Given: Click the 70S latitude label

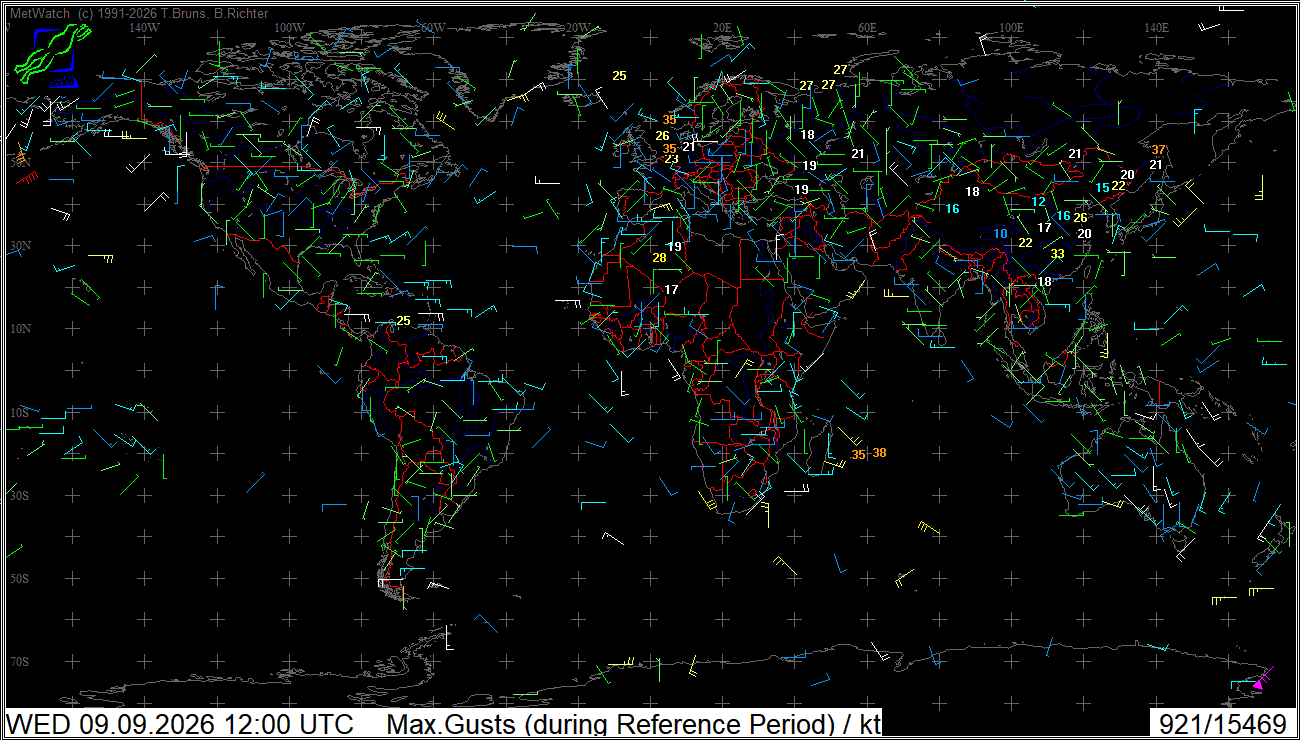Looking at the screenshot, I should (19, 662).
